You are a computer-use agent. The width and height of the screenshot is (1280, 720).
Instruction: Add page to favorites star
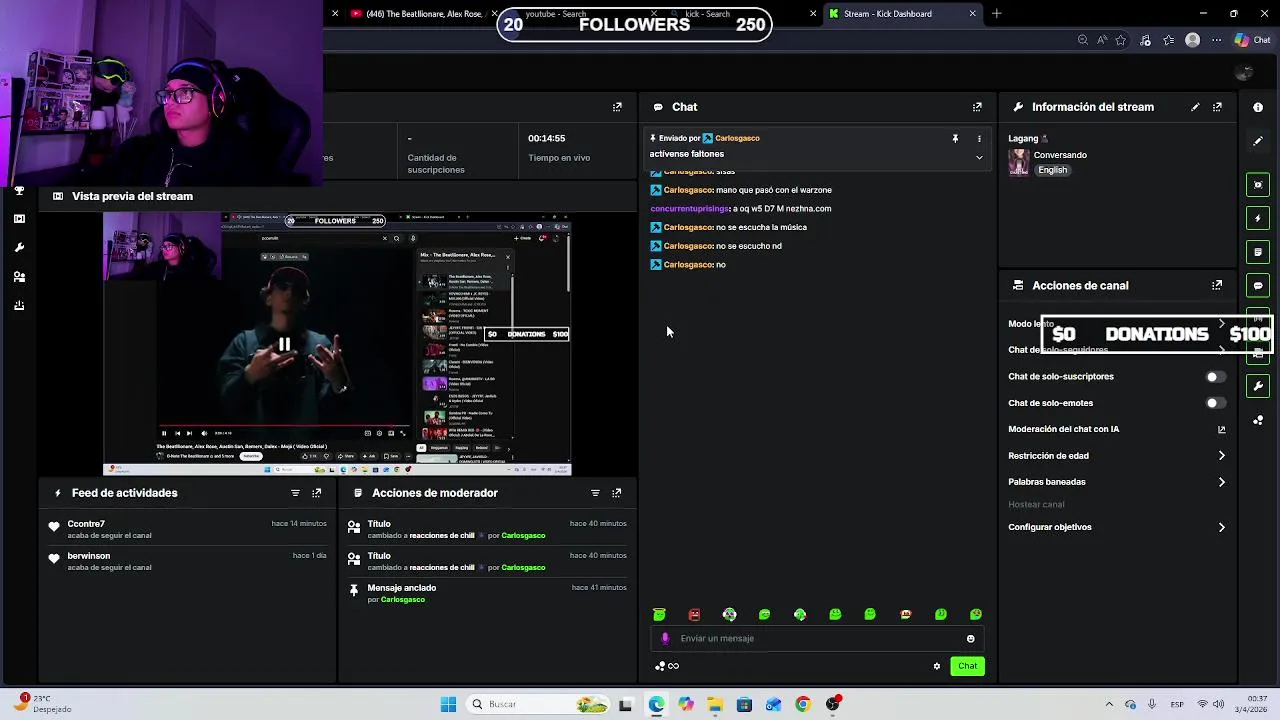pyautogui.click(x=1121, y=40)
